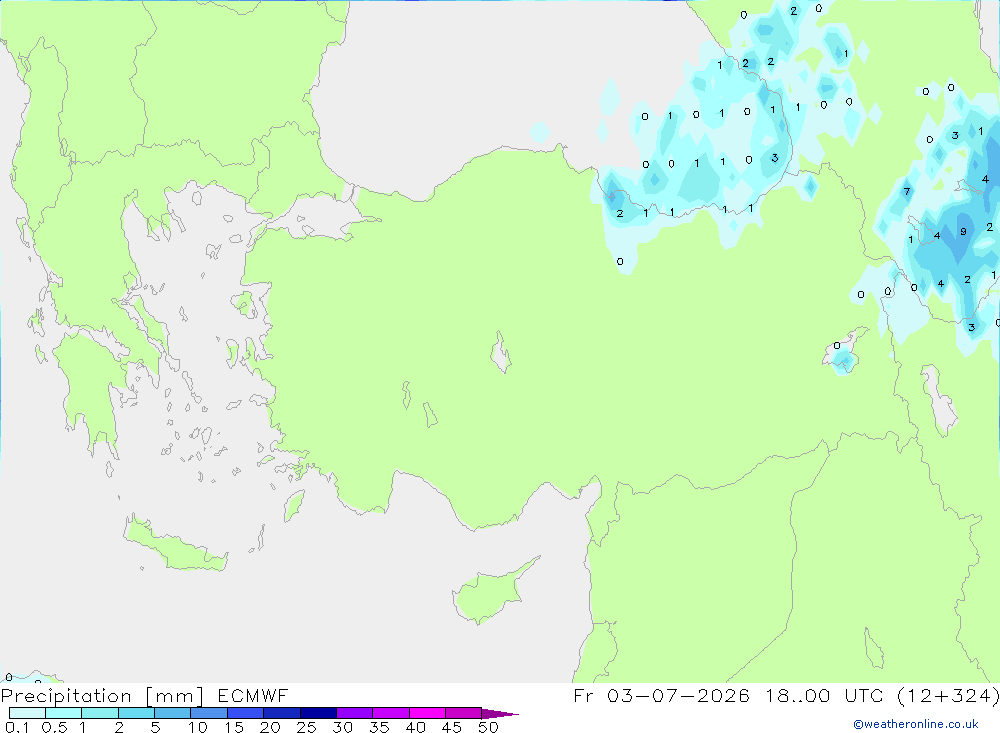Click the 15 mm legend color box
Screen dimensions: 1000x733
246,713
